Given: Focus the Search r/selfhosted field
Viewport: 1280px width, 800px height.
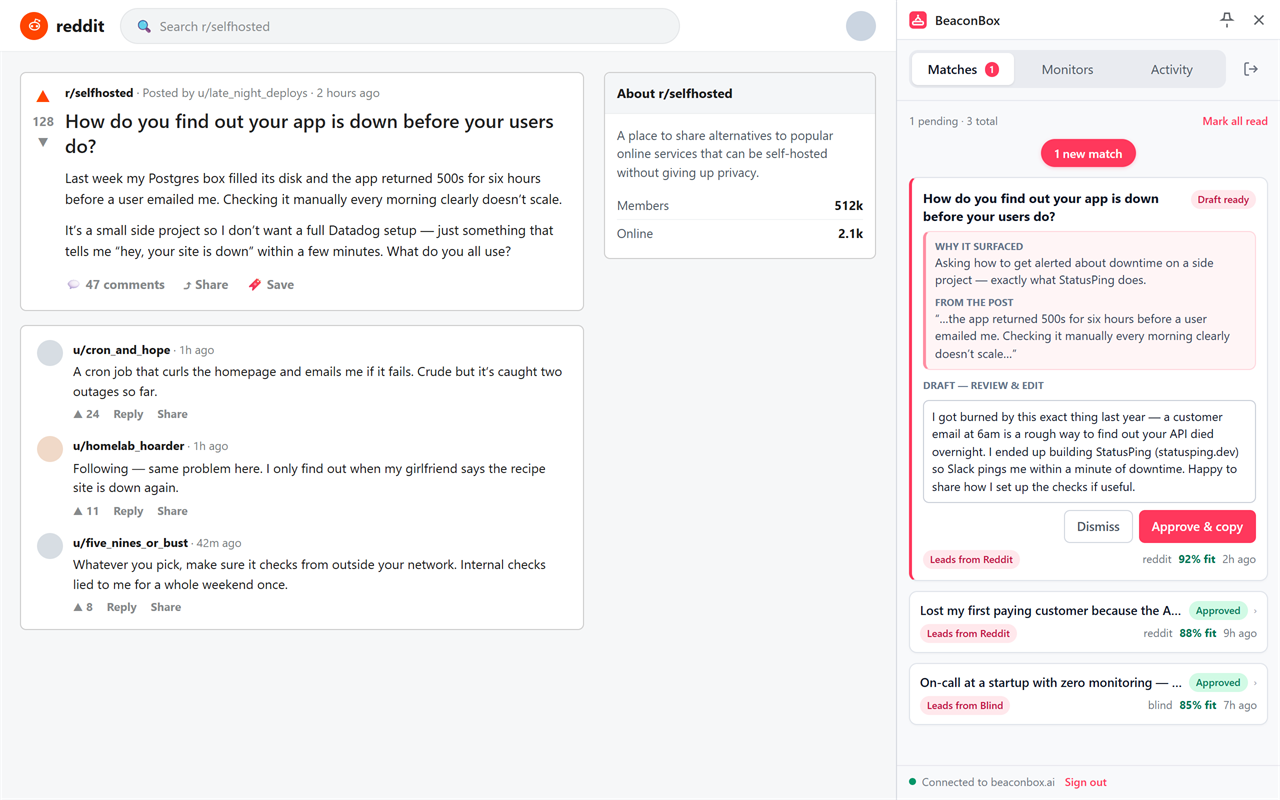Looking at the screenshot, I should 400,26.
